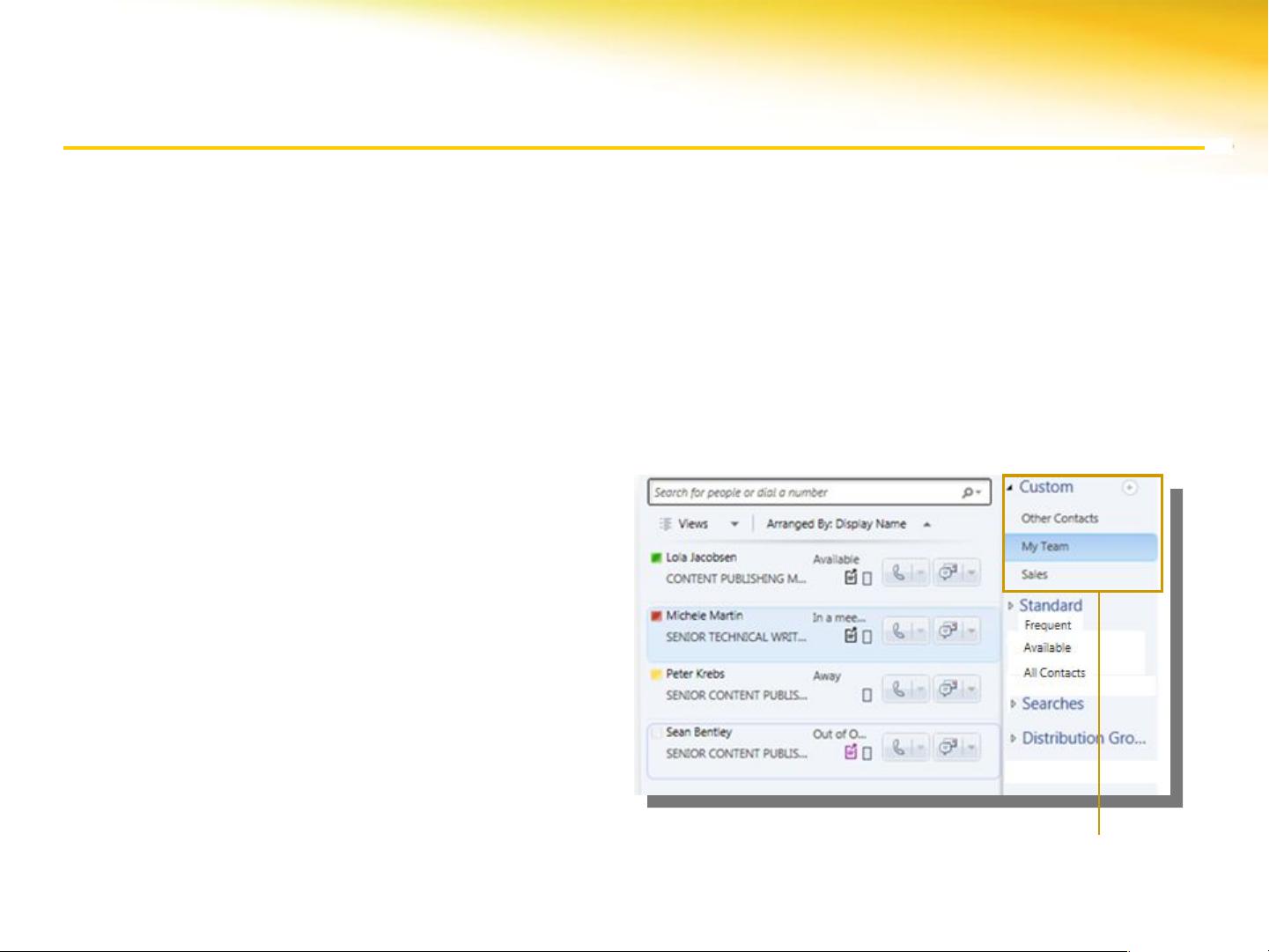Image resolution: width=1269 pixels, height=952 pixels.
Task: Select the Frequent view under Standard
Action: [x=1047, y=625]
